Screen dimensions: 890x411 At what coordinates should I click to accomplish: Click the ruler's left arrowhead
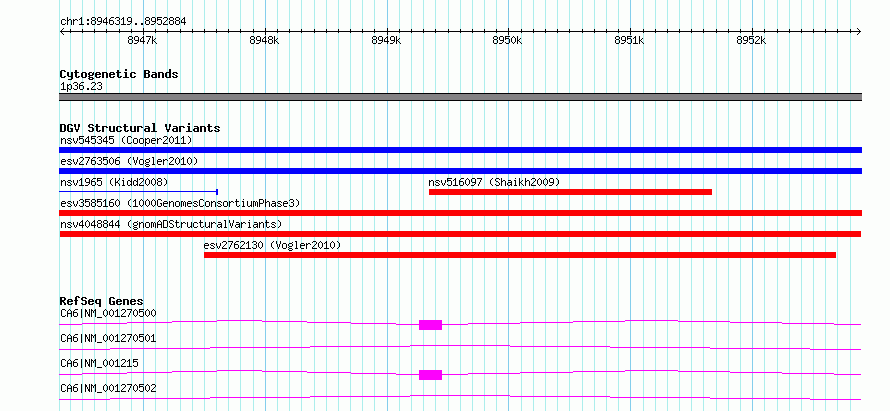tap(62, 32)
